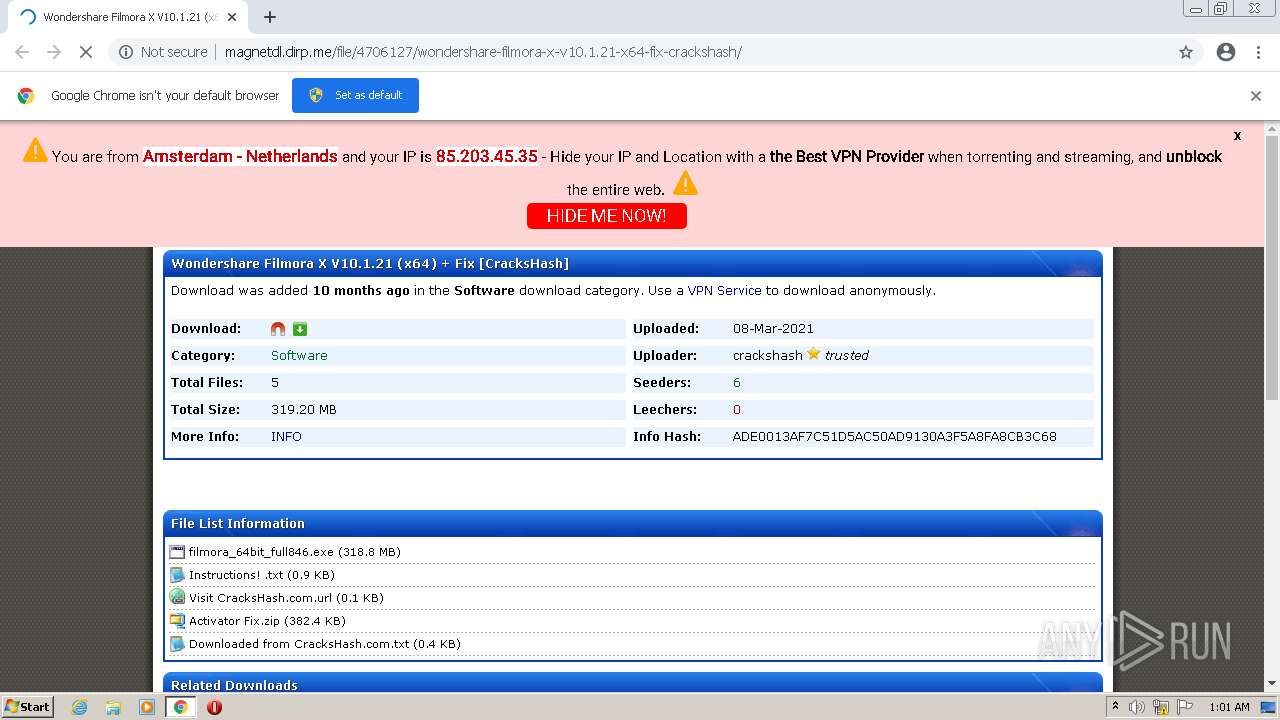1280x720 pixels.
Task: Click the seeders count 6
Action: click(737, 383)
